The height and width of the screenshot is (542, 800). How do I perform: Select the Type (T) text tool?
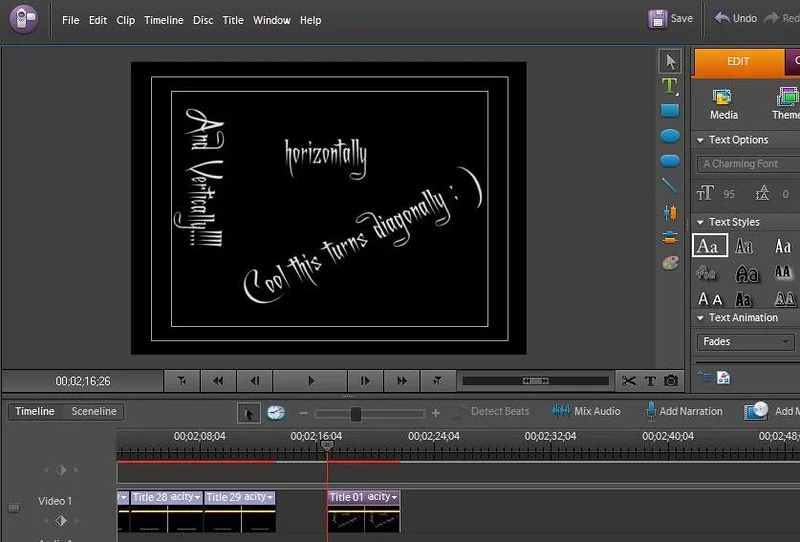[670, 86]
